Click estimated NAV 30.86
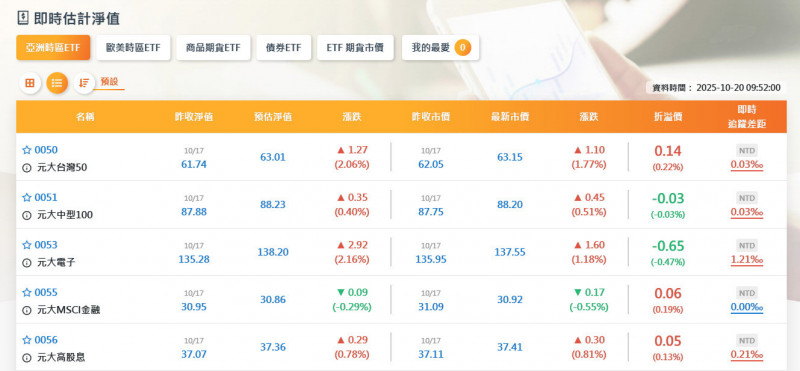The image size is (800, 371). click(273, 300)
